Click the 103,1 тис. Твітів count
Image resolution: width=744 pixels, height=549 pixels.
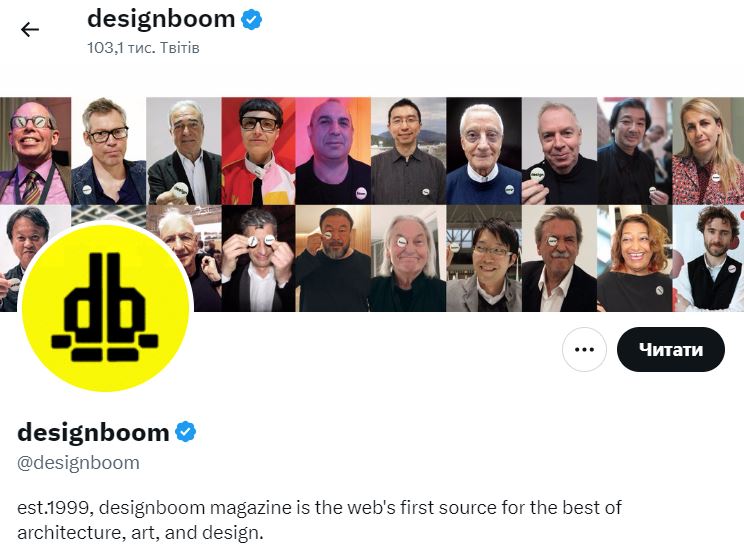(143, 48)
